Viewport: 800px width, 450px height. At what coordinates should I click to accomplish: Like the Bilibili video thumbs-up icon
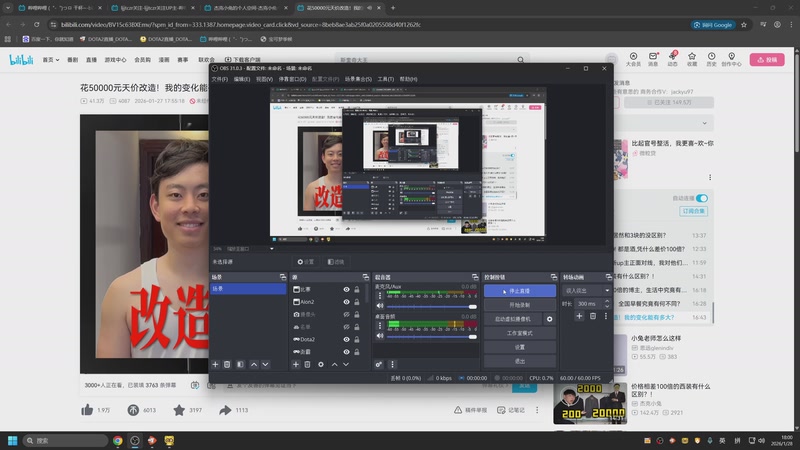[x=87, y=410]
